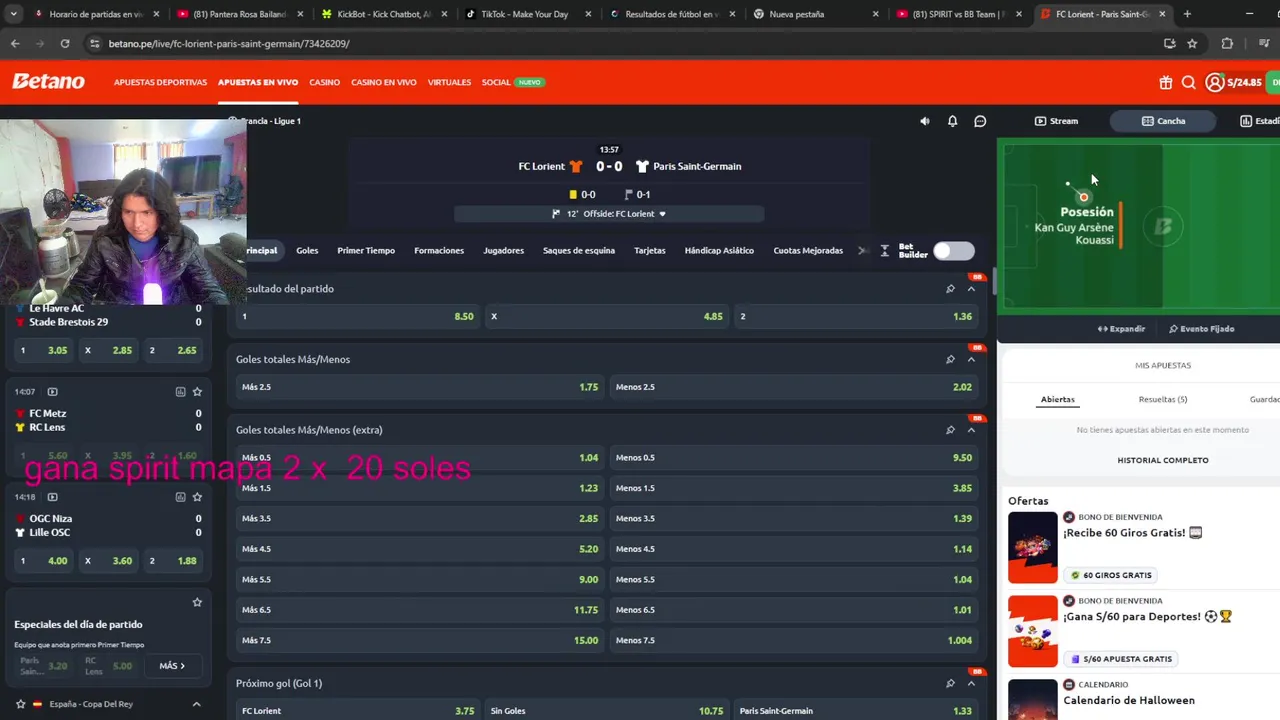Show more market tabs with right arrow
Viewport: 1280px width, 720px height.
[863, 251]
